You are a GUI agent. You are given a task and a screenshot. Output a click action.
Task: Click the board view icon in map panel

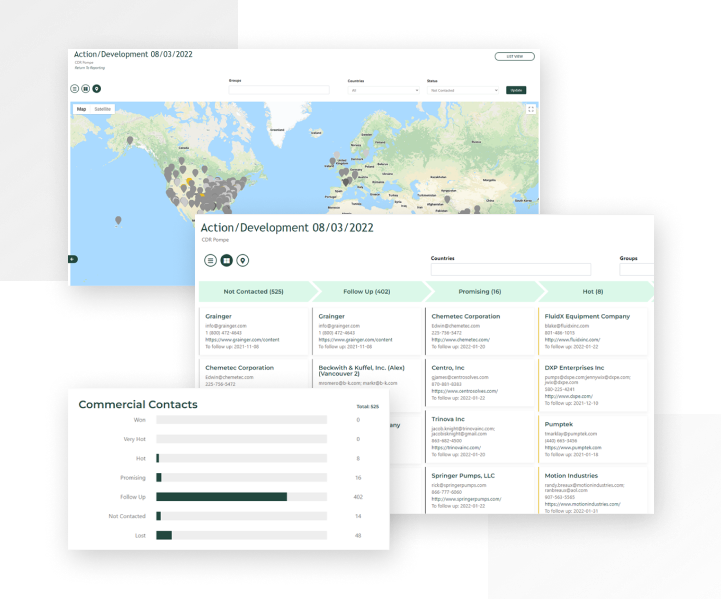point(85,89)
